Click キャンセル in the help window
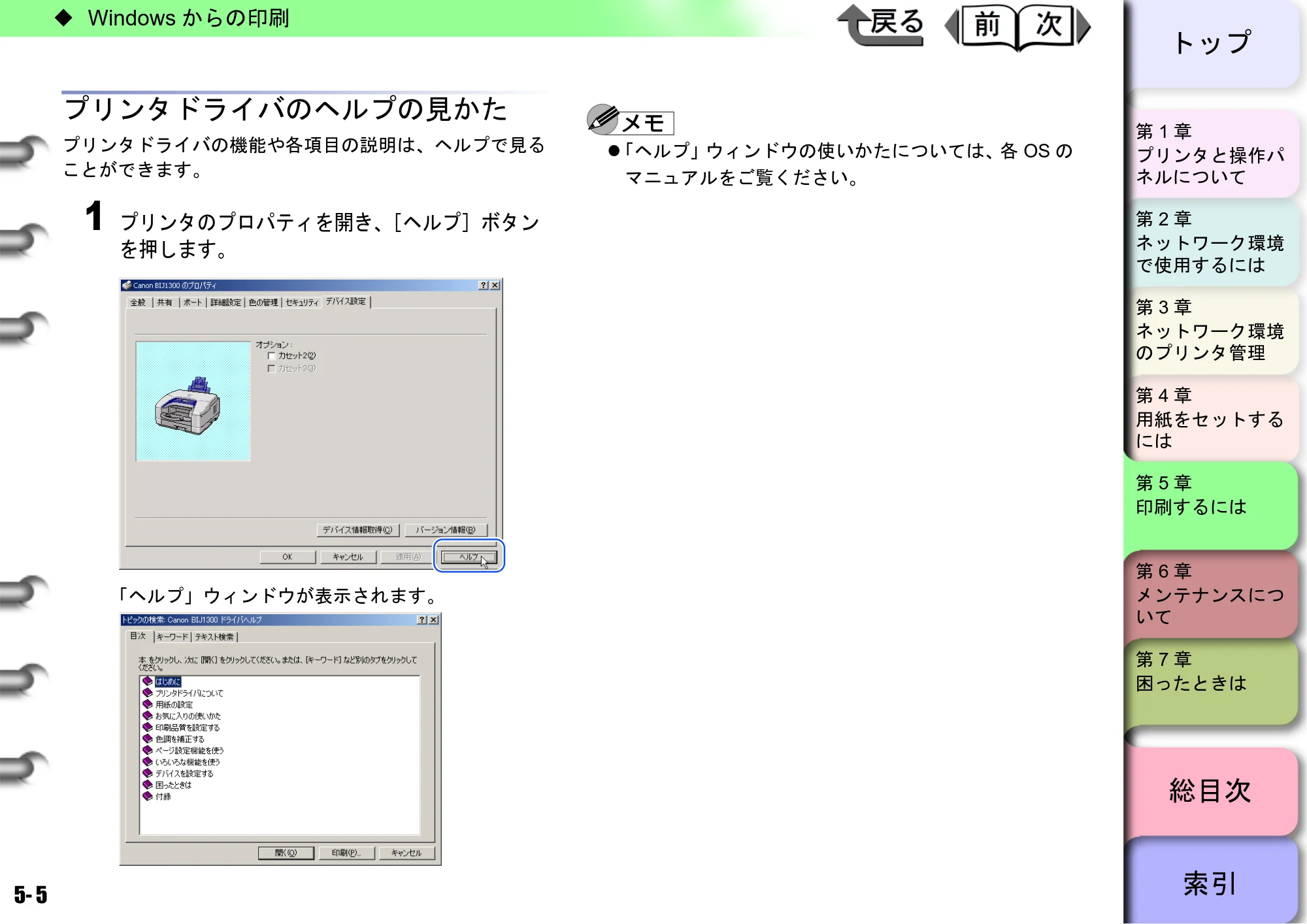The width and height of the screenshot is (1307, 924). pyautogui.click(x=406, y=853)
